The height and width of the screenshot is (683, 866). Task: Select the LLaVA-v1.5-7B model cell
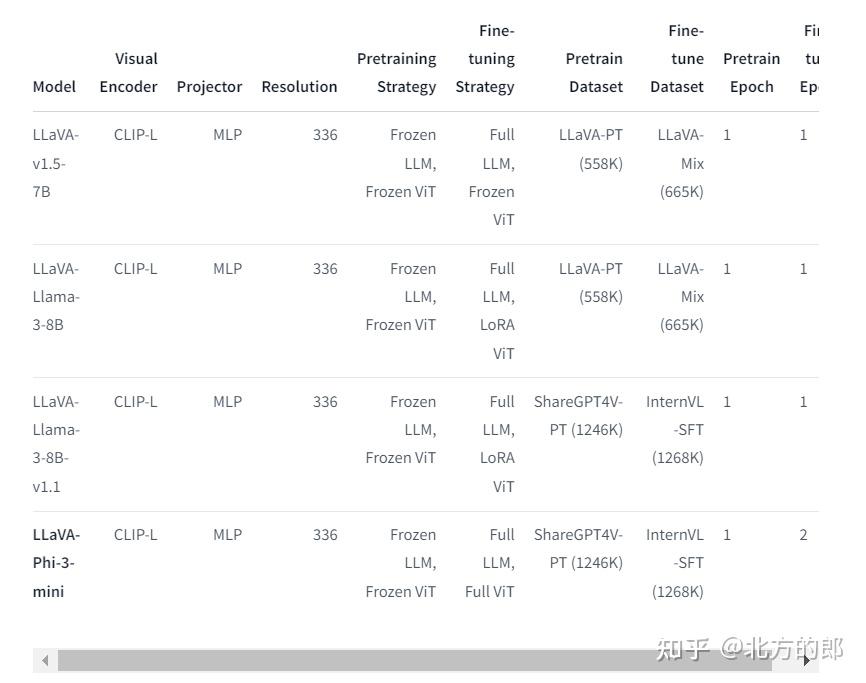click(55, 163)
